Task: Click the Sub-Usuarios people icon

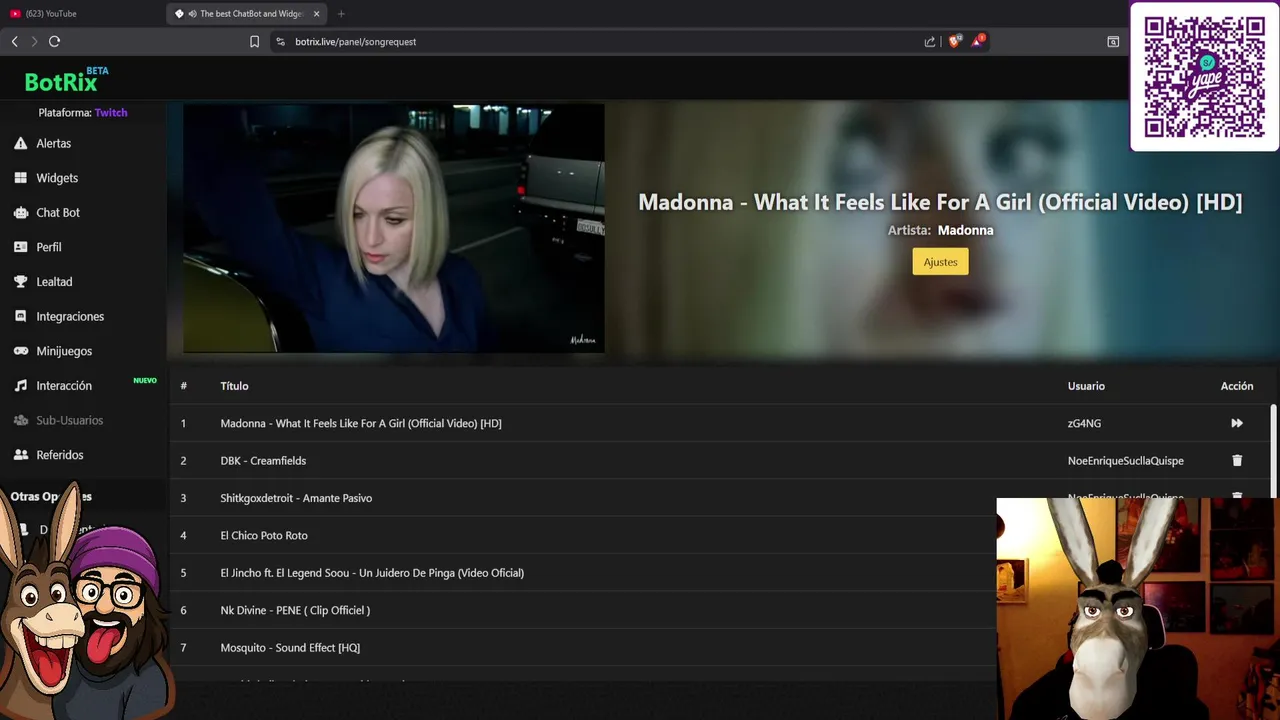Action: click(x=20, y=420)
